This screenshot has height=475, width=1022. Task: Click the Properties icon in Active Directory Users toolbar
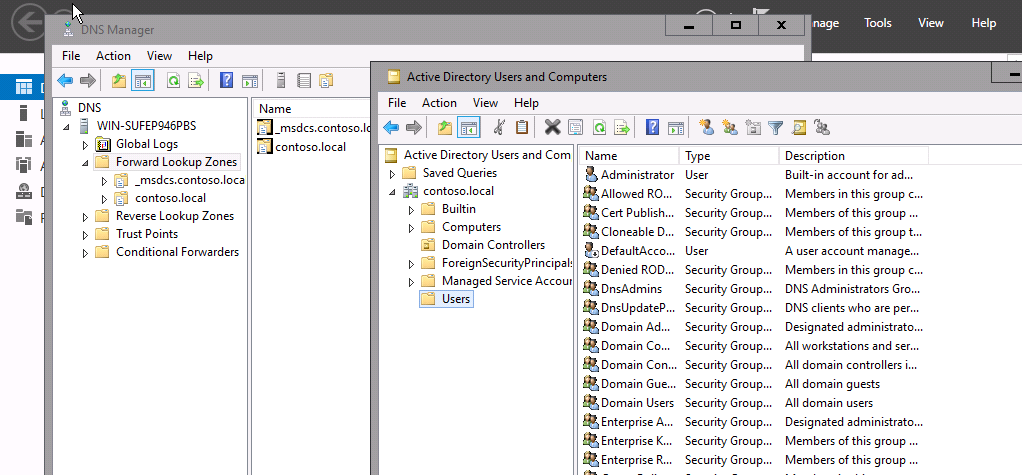tap(575, 127)
